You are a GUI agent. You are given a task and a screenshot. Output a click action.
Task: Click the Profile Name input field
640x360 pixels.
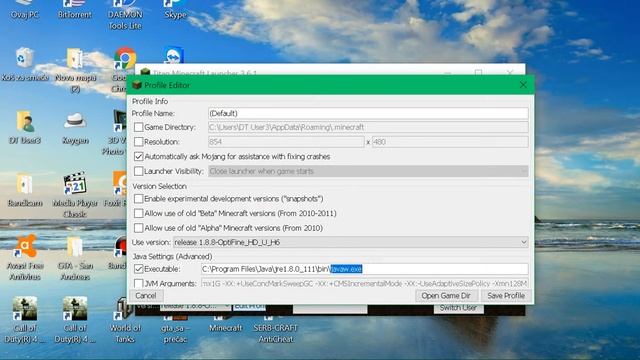coord(368,113)
